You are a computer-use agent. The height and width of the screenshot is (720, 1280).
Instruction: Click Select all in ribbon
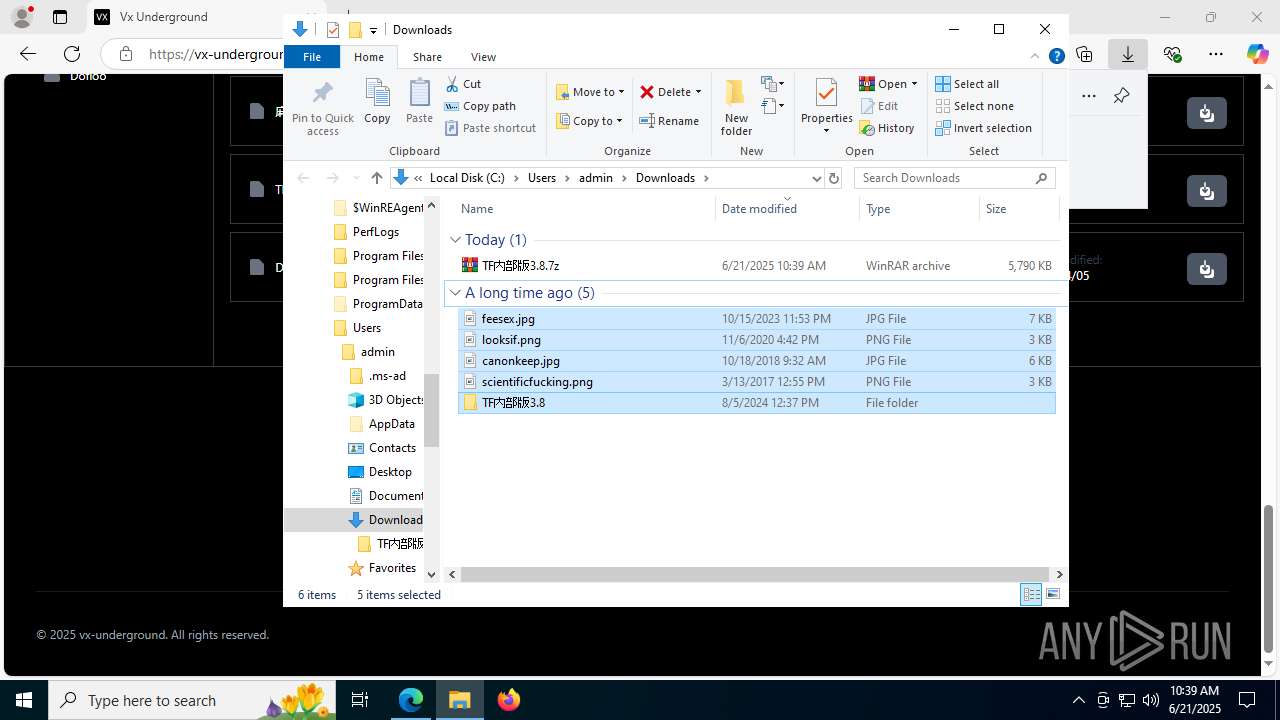[967, 84]
